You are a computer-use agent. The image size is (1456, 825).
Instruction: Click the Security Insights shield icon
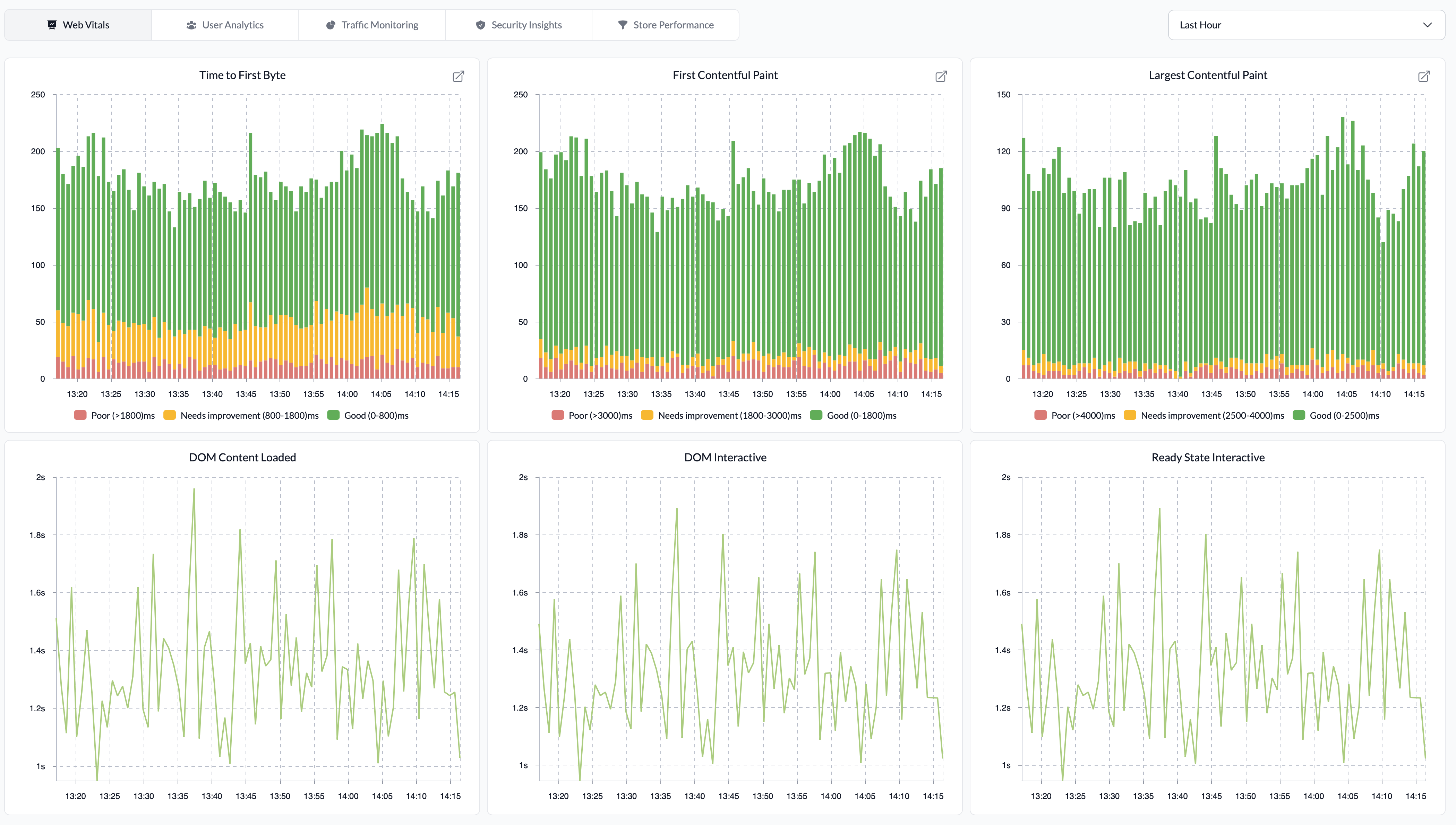coord(481,25)
